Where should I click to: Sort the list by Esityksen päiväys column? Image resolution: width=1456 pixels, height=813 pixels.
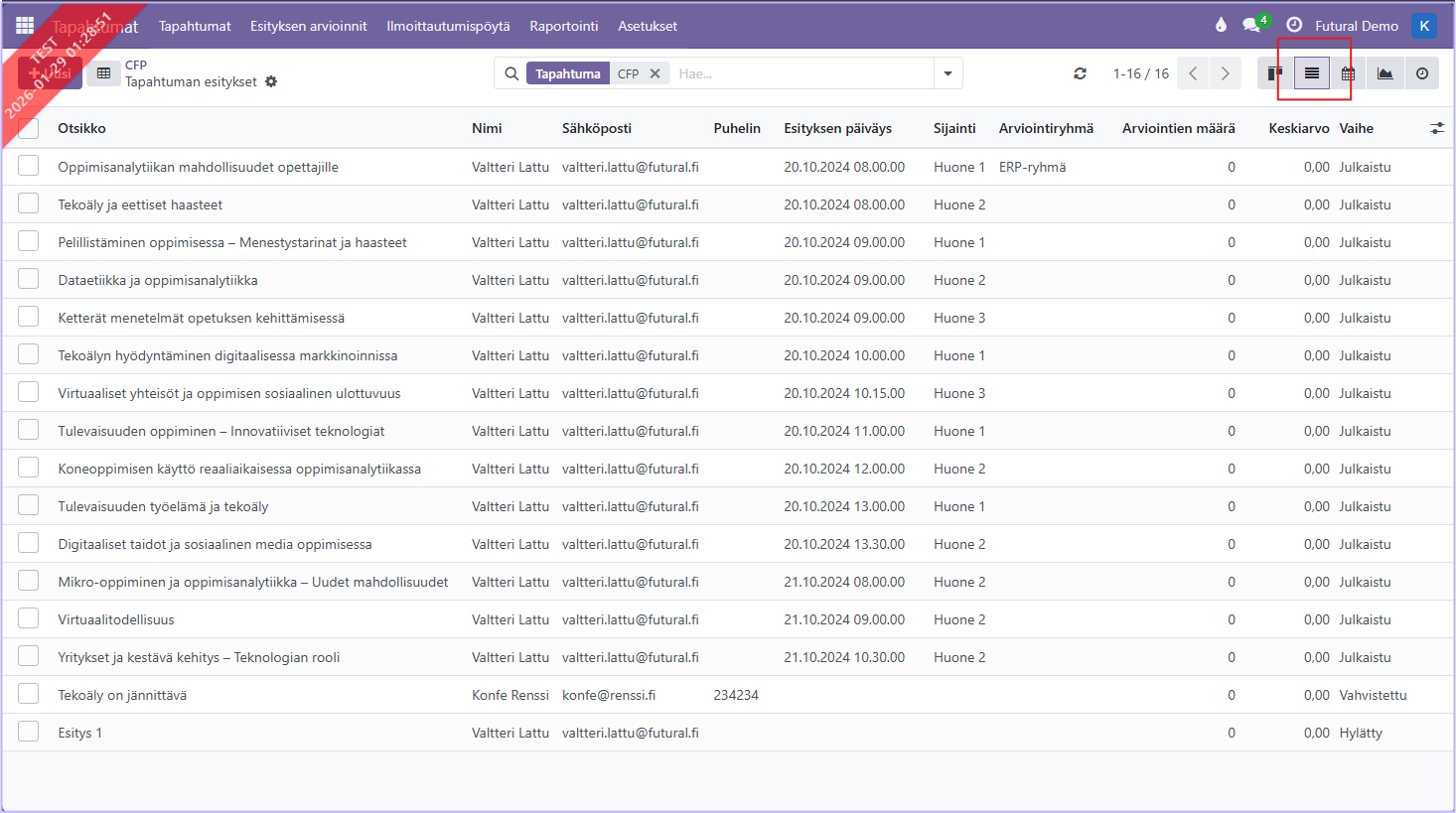[x=837, y=128]
